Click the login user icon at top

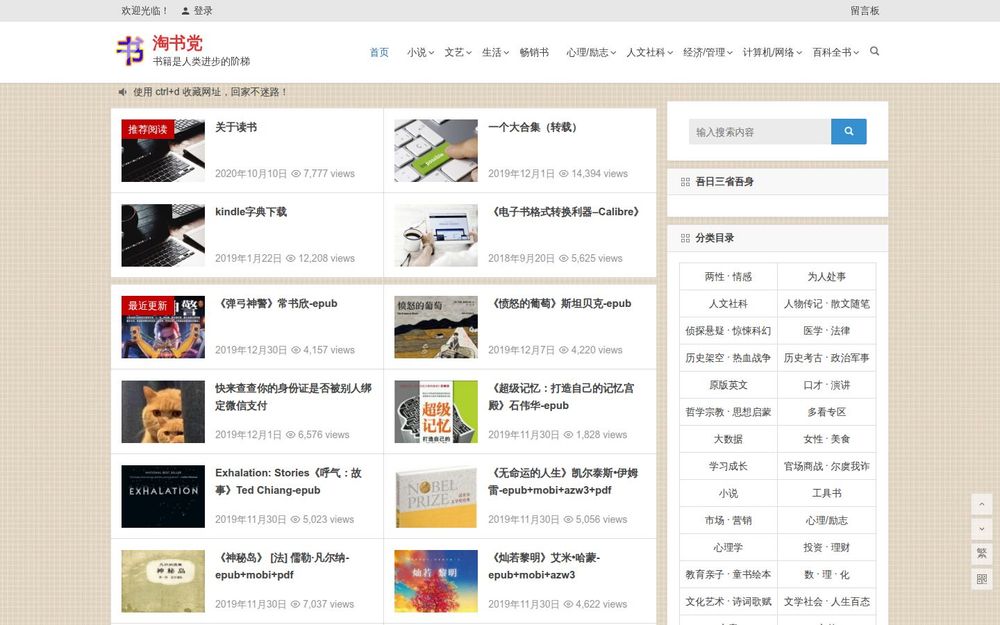point(185,11)
